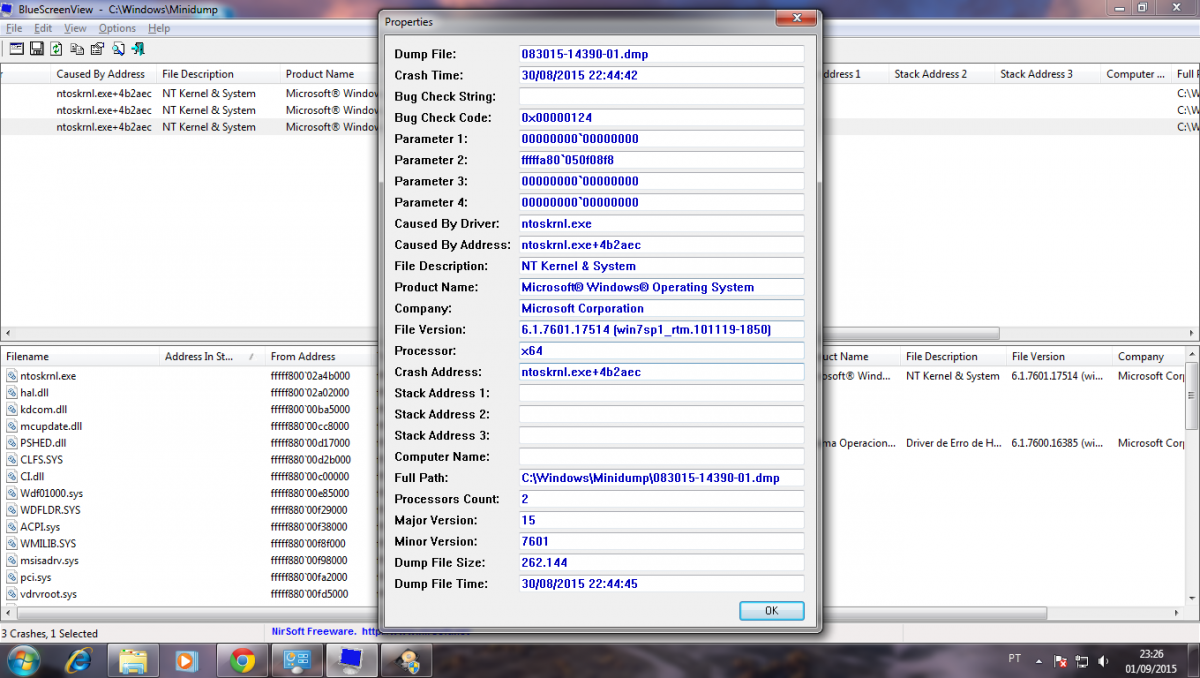Click the '3 Crashes, 1 Selected' status text
1200x678 pixels.
49,633
